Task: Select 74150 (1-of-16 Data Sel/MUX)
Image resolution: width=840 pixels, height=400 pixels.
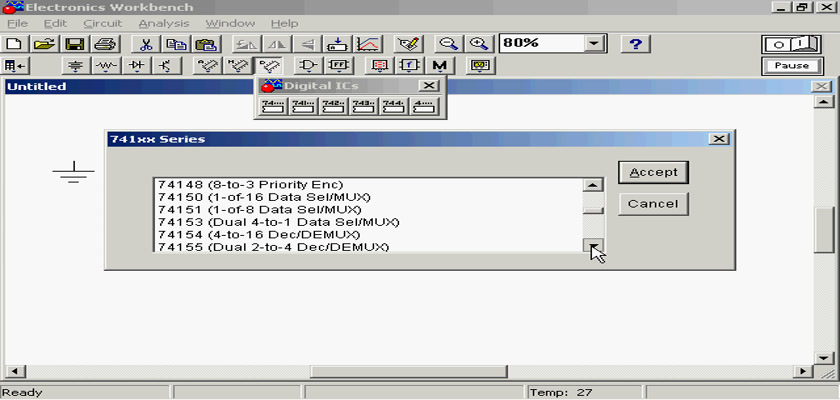Action: [x=368, y=197]
